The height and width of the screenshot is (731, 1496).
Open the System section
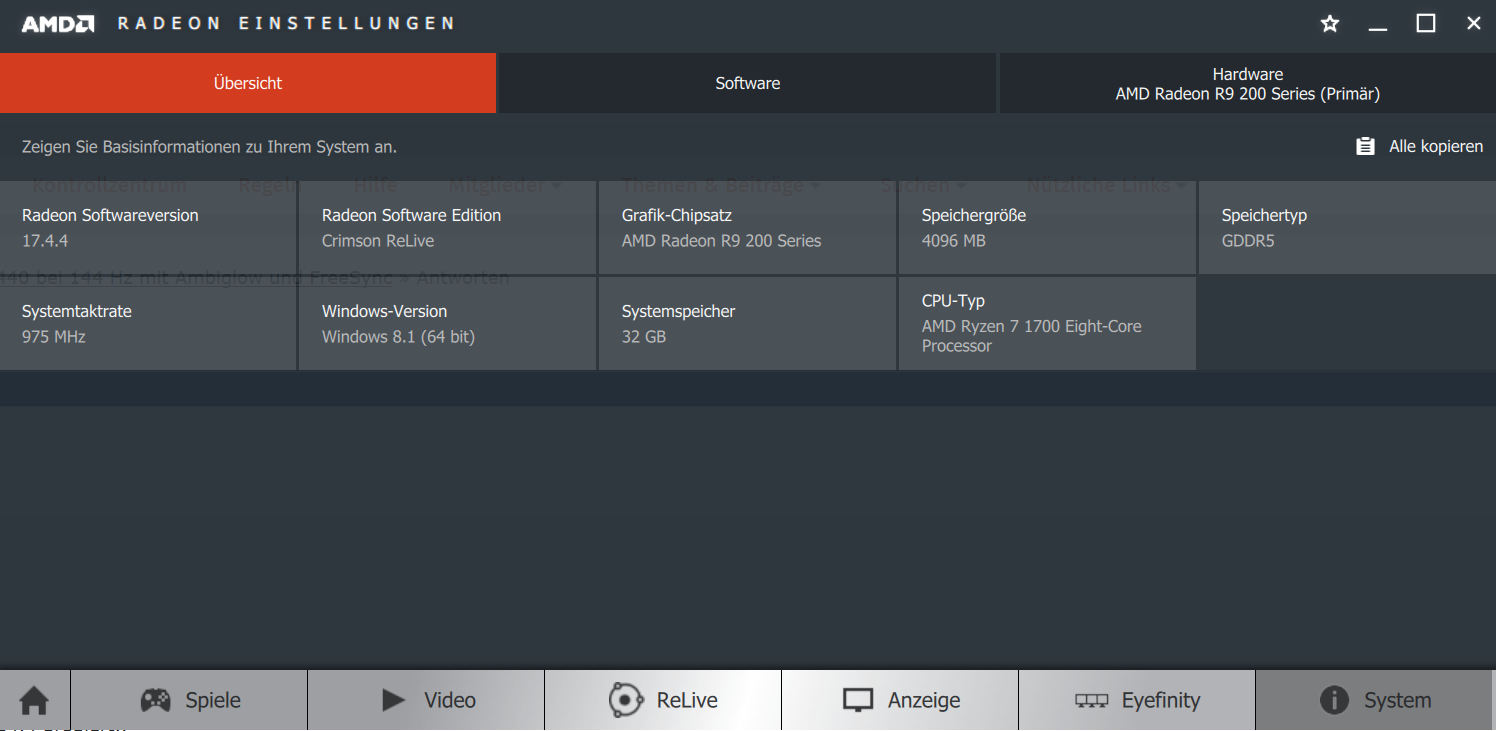coord(1375,700)
